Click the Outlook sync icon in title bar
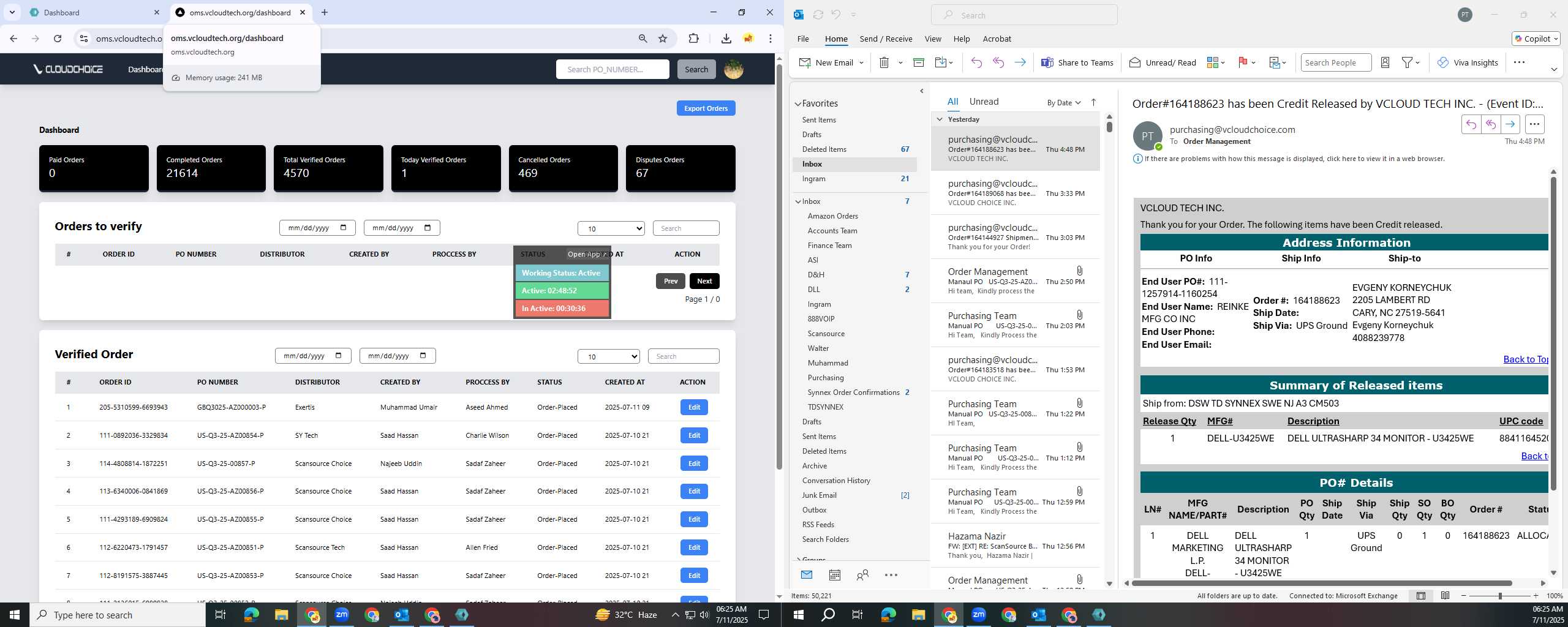The width and height of the screenshot is (1568, 627). [x=818, y=15]
